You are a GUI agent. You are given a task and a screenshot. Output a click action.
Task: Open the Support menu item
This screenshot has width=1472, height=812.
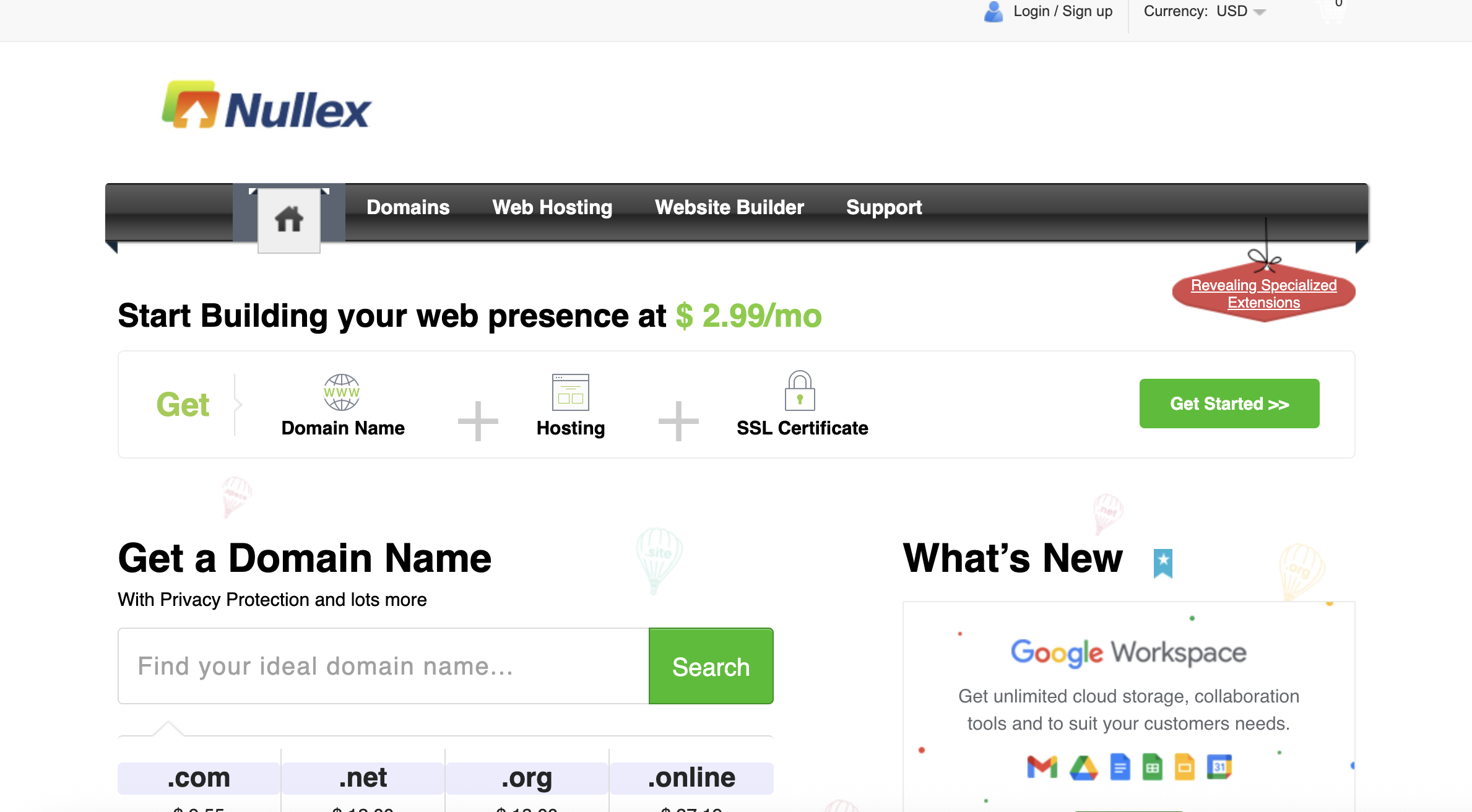[x=883, y=207]
